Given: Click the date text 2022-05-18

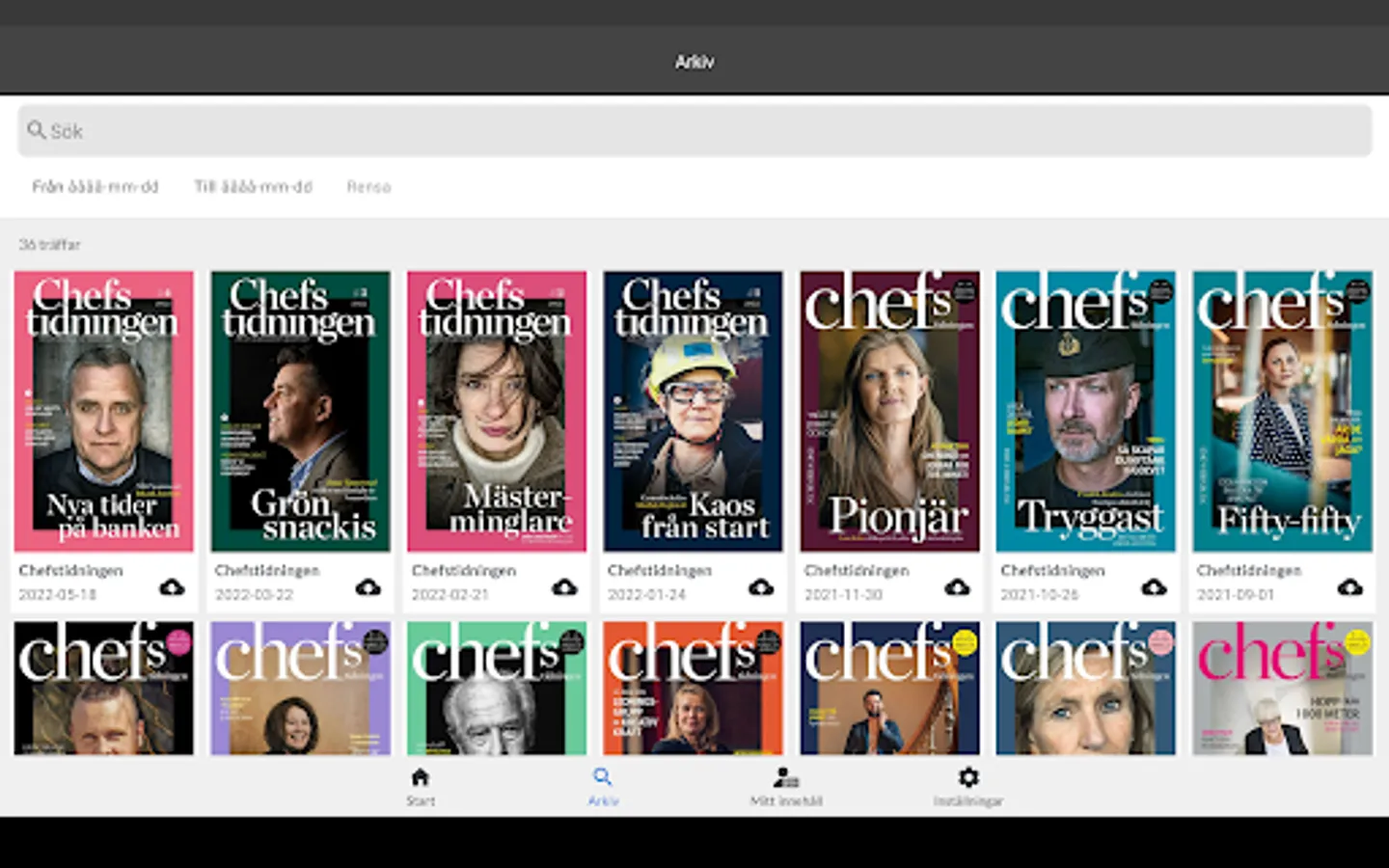Looking at the screenshot, I should click(x=58, y=595).
